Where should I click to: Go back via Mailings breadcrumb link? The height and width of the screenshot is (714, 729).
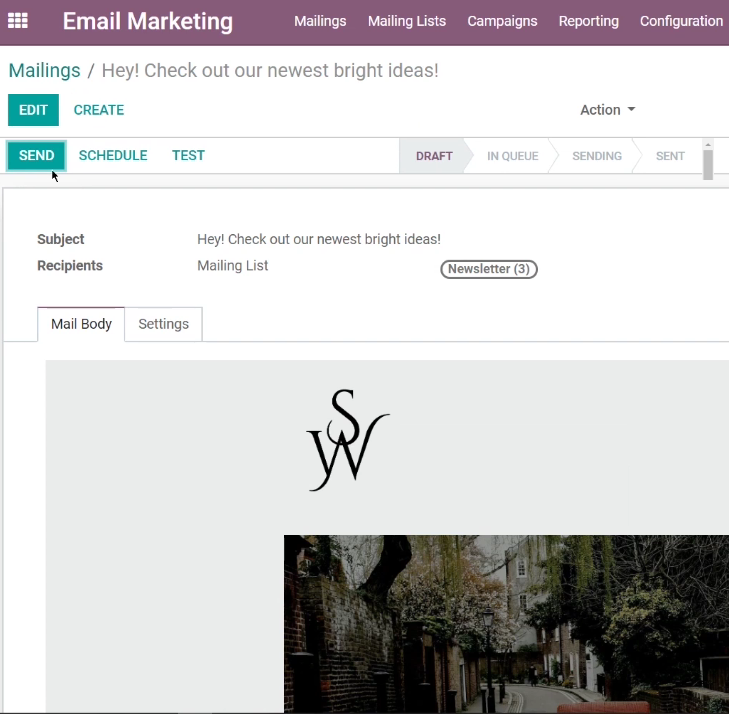point(45,71)
